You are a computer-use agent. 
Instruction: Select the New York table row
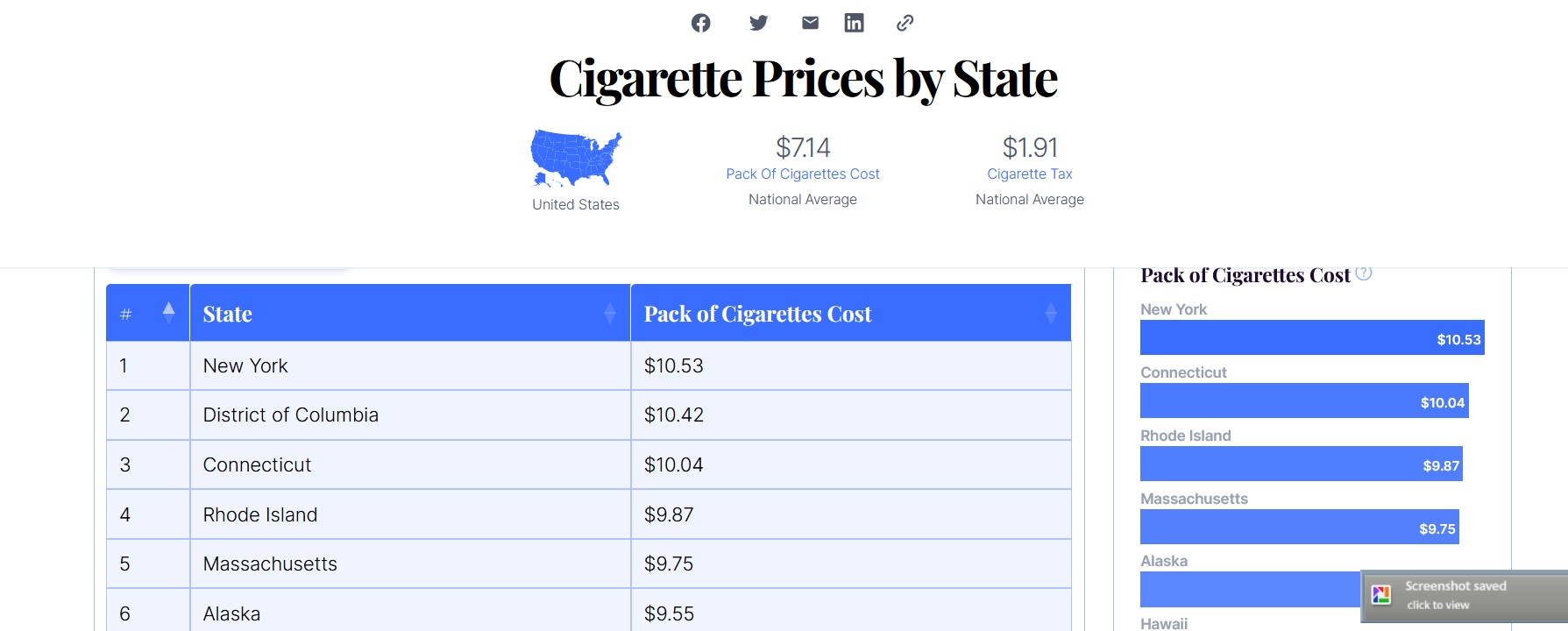[x=588, y=365]
